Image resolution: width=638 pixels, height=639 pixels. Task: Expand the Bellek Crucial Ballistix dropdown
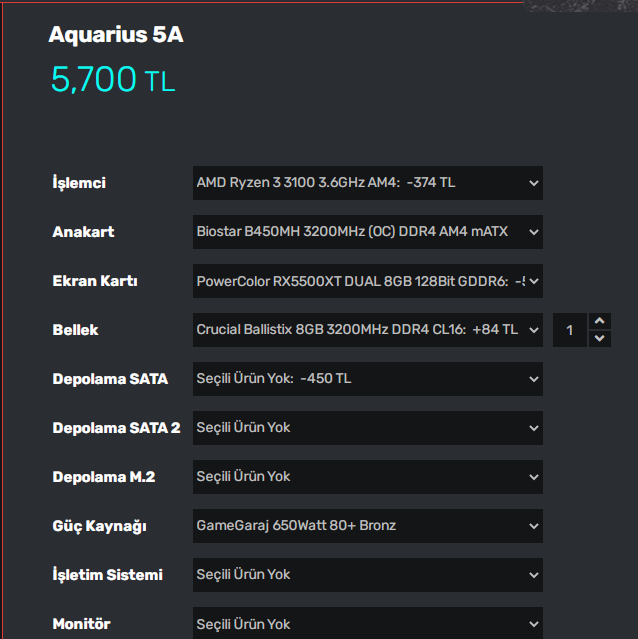367,330
